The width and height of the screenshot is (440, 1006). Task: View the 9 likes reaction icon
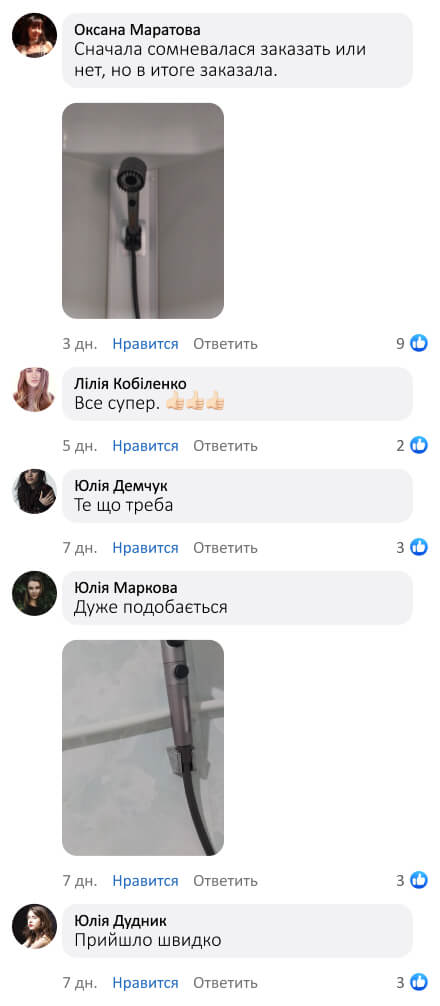[x=419, y=343]
